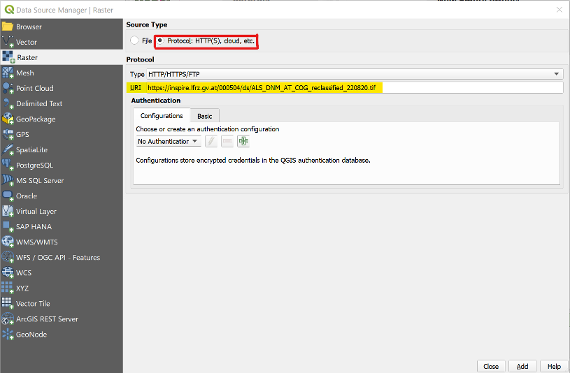Screen dimensions: 570x373
Task: Click the Help button
Action: 554,366
